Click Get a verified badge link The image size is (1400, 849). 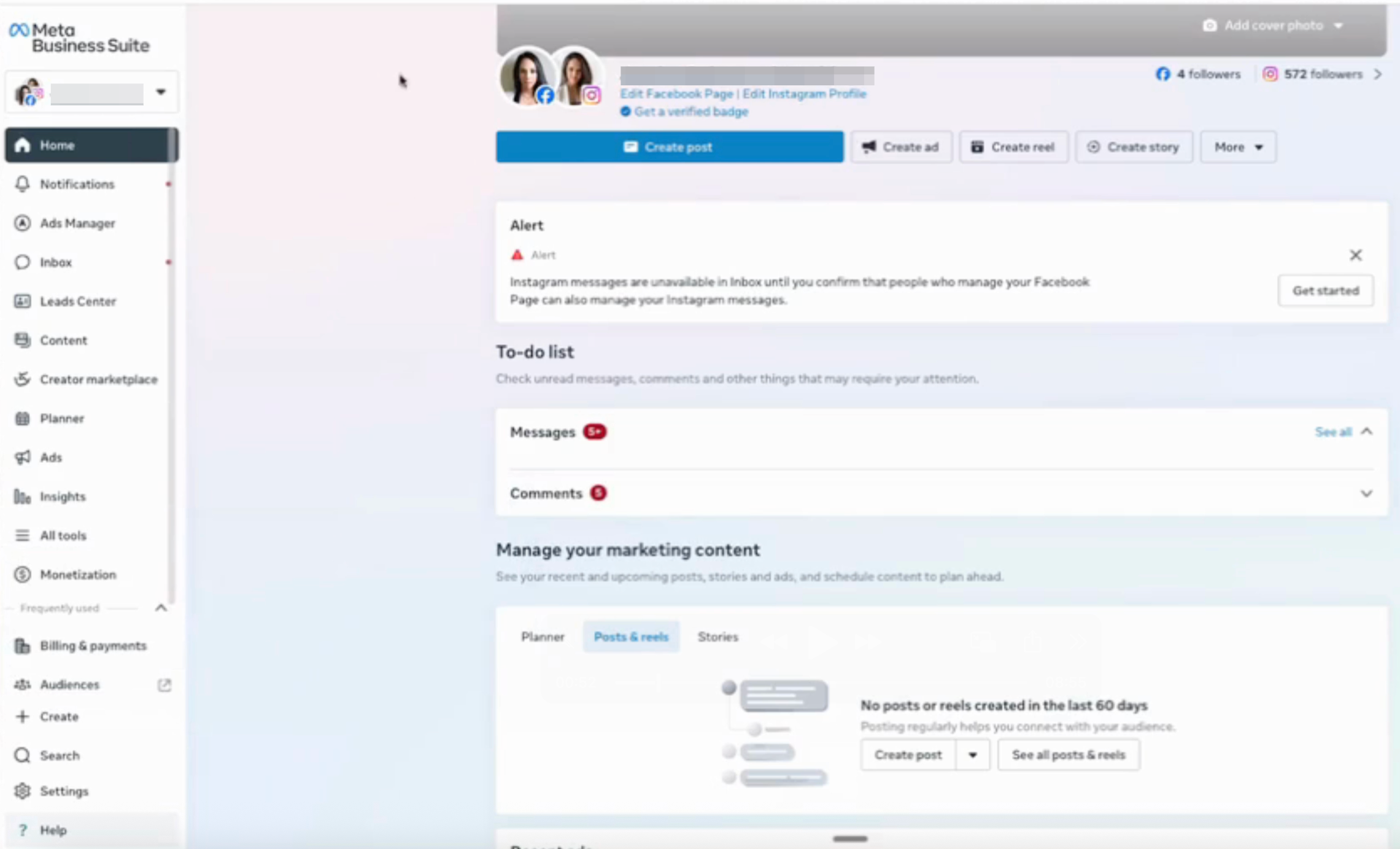click(x=691, y=112)
